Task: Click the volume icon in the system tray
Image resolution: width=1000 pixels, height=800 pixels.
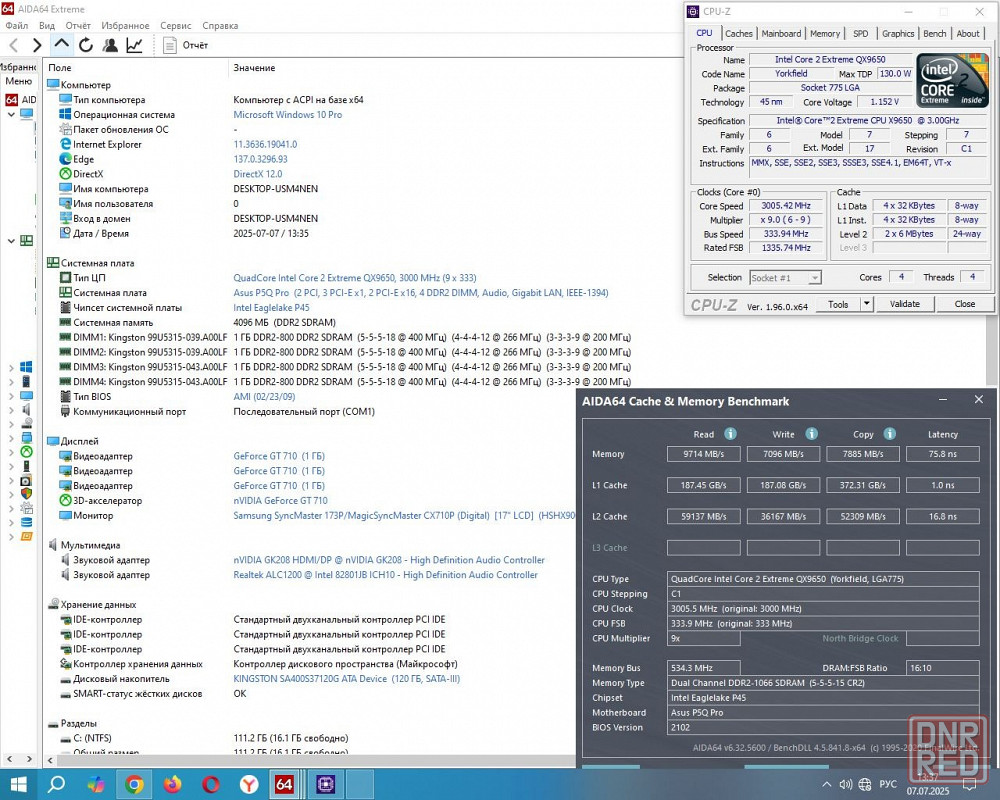Action: [x=846, y=785]
